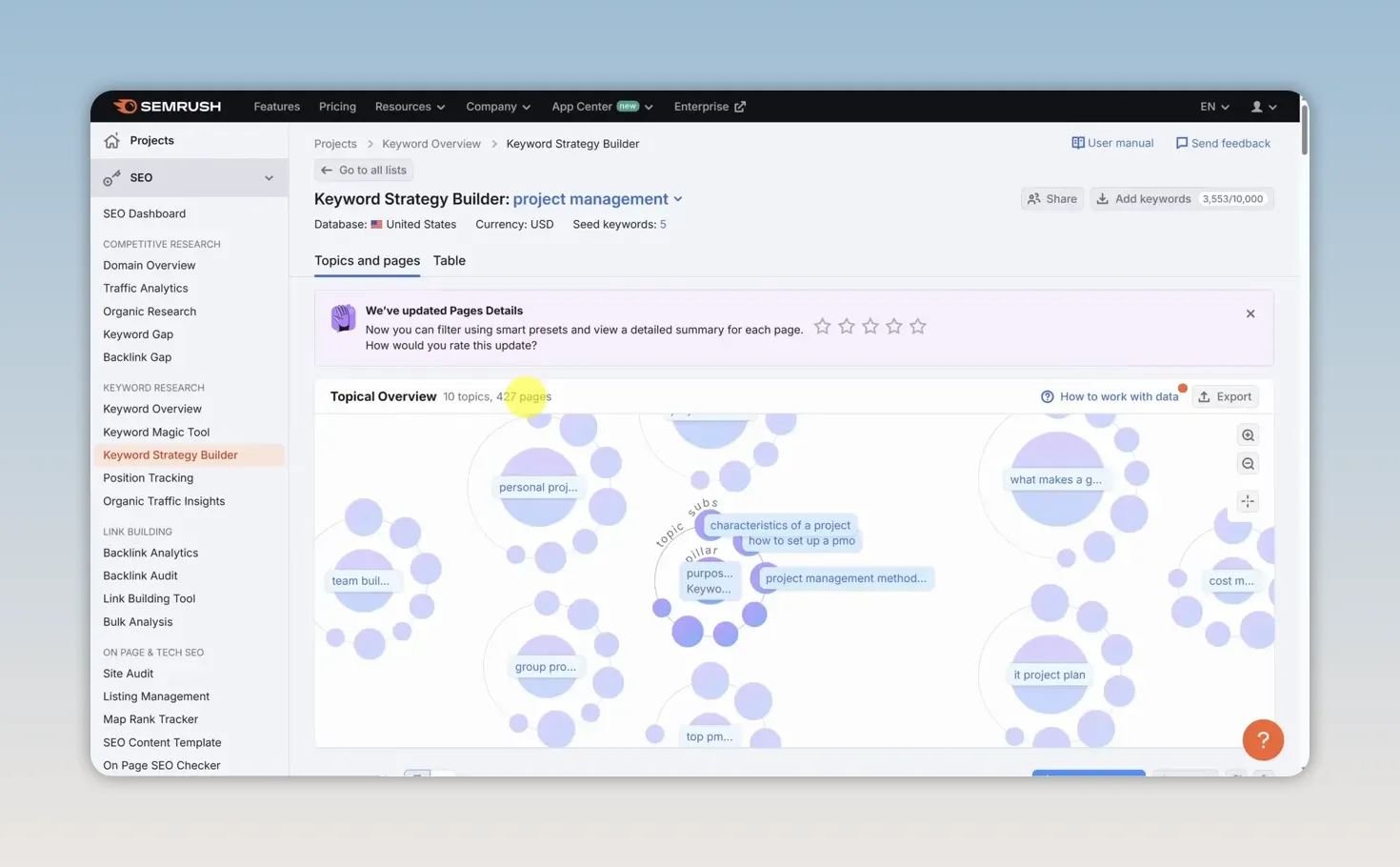Select the Topics and pages tab
Image resolution: width=1400 pixels, height=867 pixels.
pos(367,260)
